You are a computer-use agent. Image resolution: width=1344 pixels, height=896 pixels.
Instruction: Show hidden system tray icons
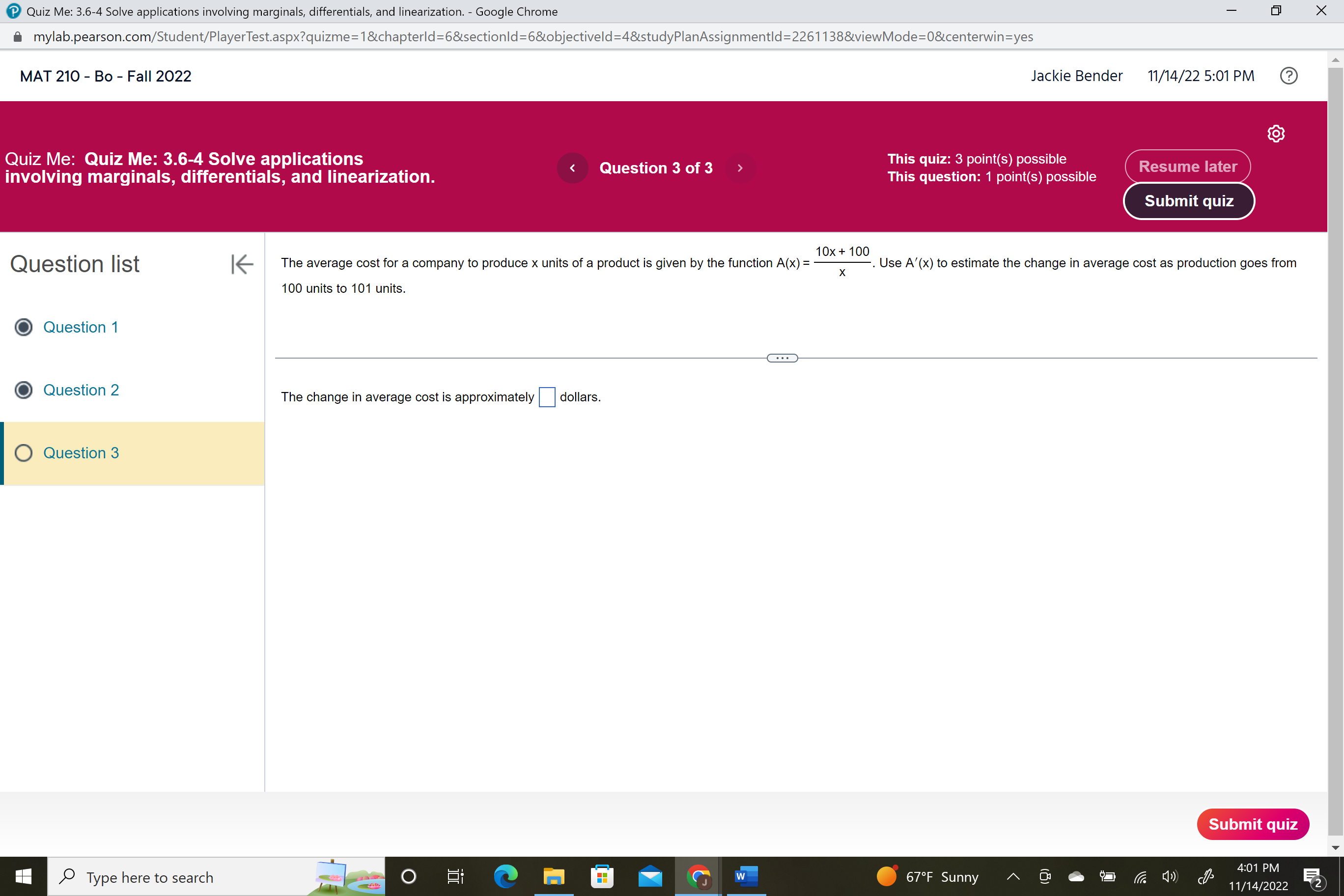(1012, 876)
